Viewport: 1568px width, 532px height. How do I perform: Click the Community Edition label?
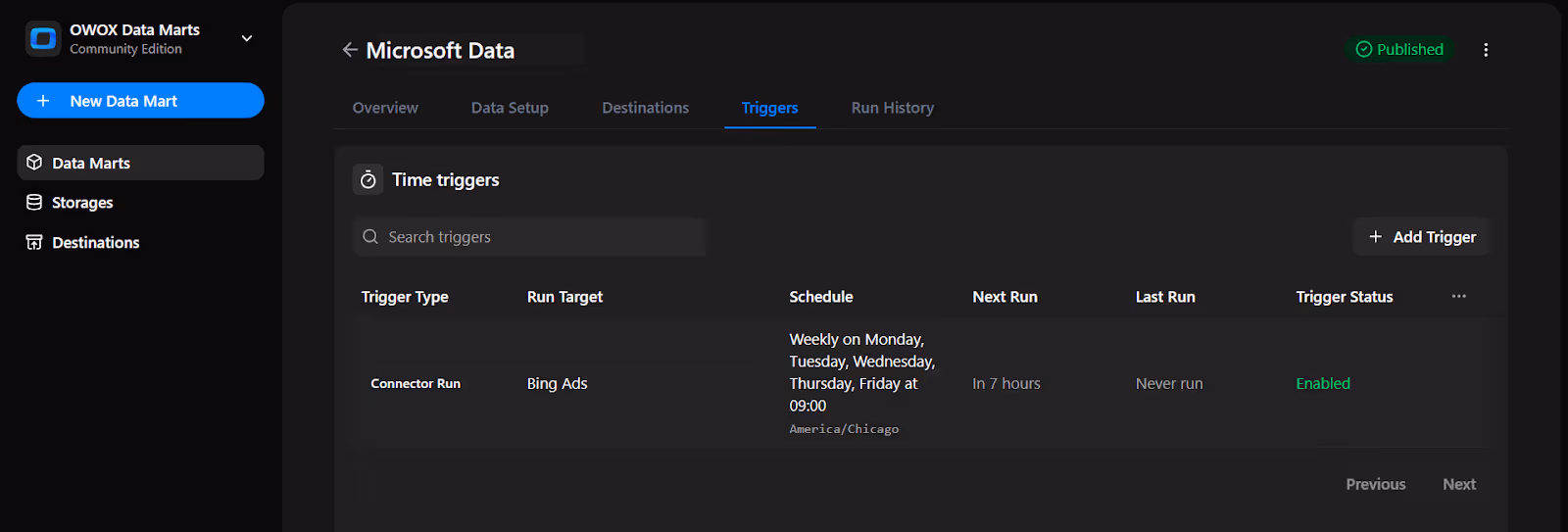pos(125,49)
